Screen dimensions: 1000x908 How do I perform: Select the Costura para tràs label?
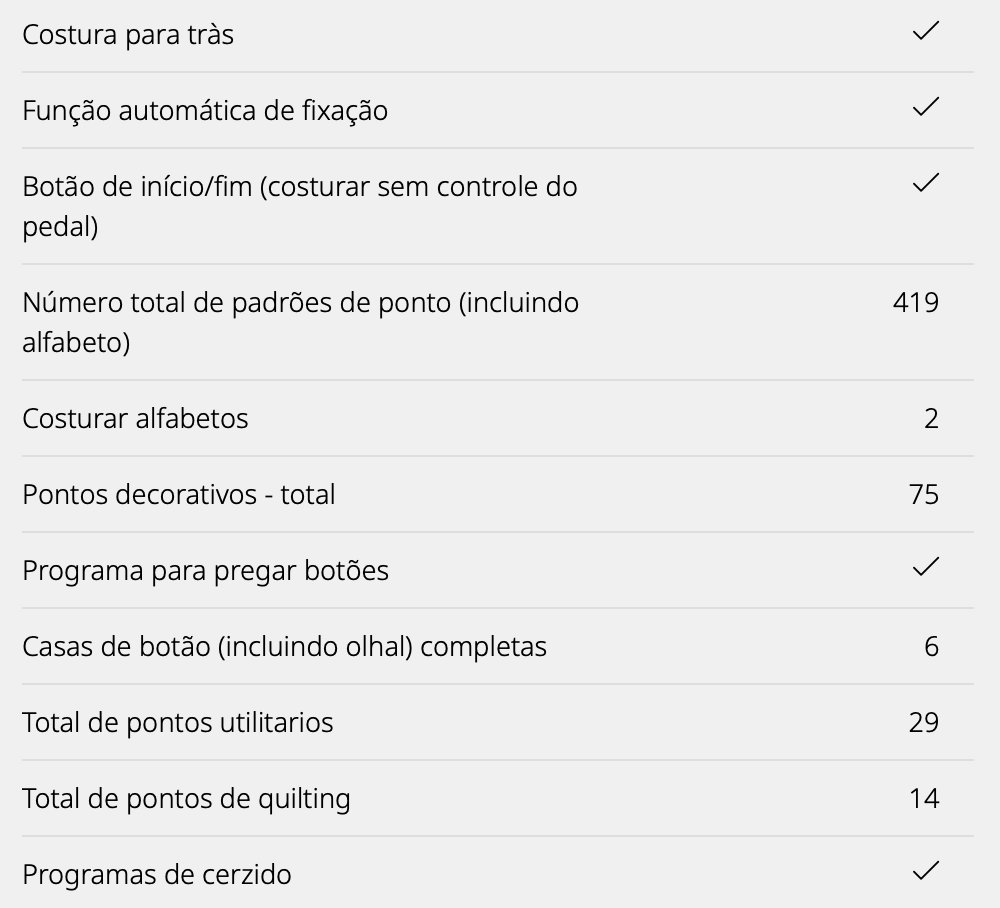(x=128, y=35)
